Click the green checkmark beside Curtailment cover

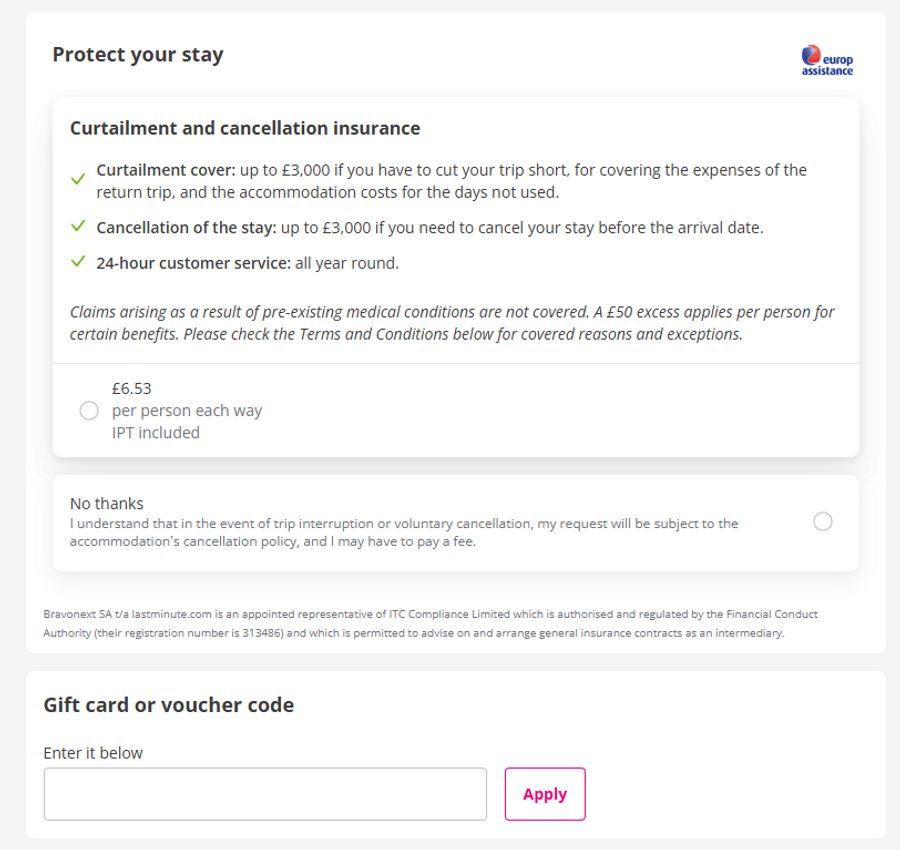[x=78, y=180]
